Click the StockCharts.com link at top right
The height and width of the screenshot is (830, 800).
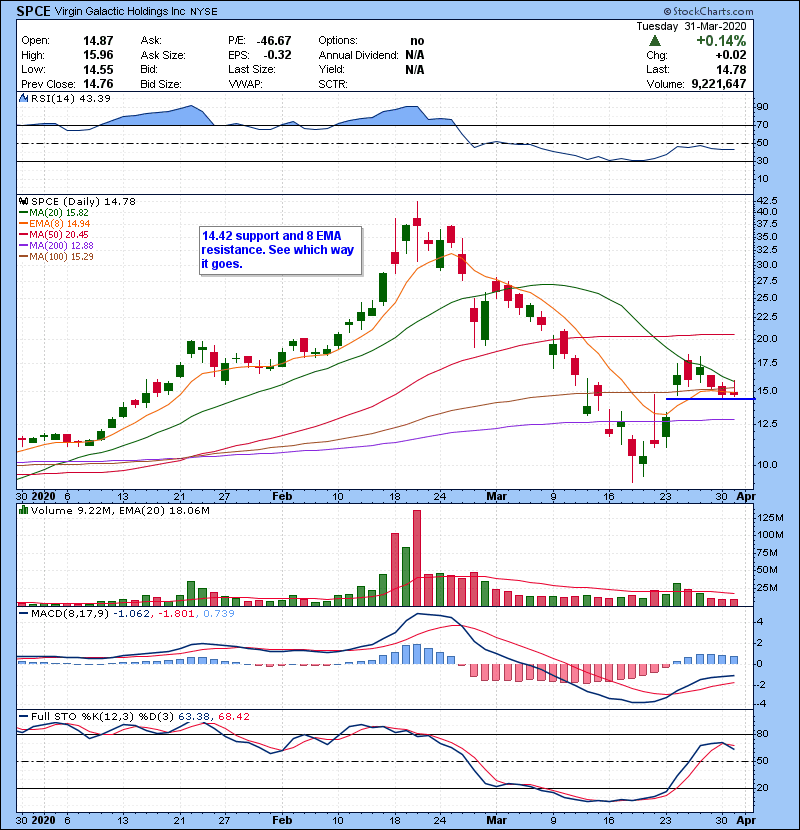(708, 11)
